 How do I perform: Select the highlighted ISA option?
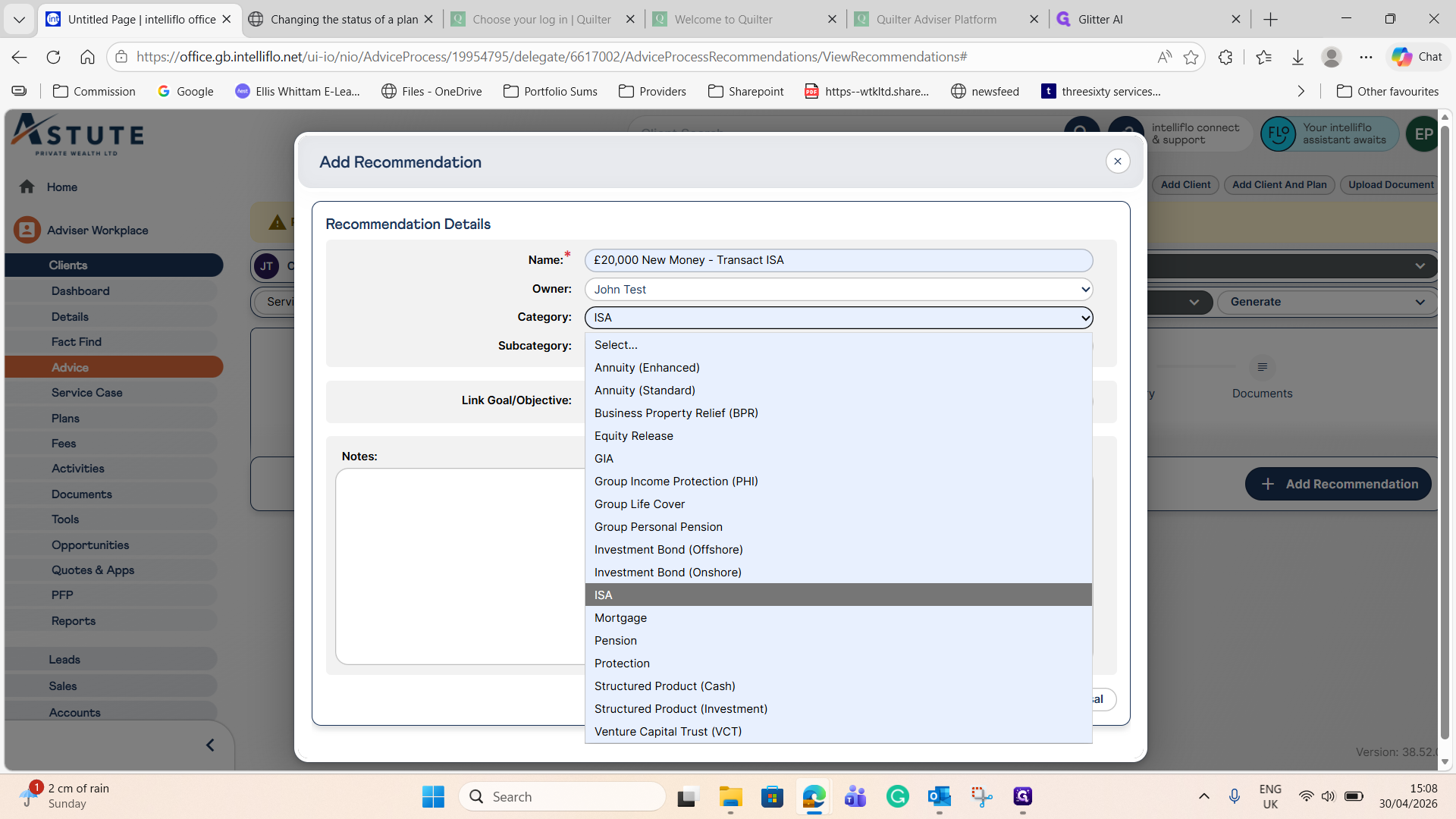click(x=839, y=595)
